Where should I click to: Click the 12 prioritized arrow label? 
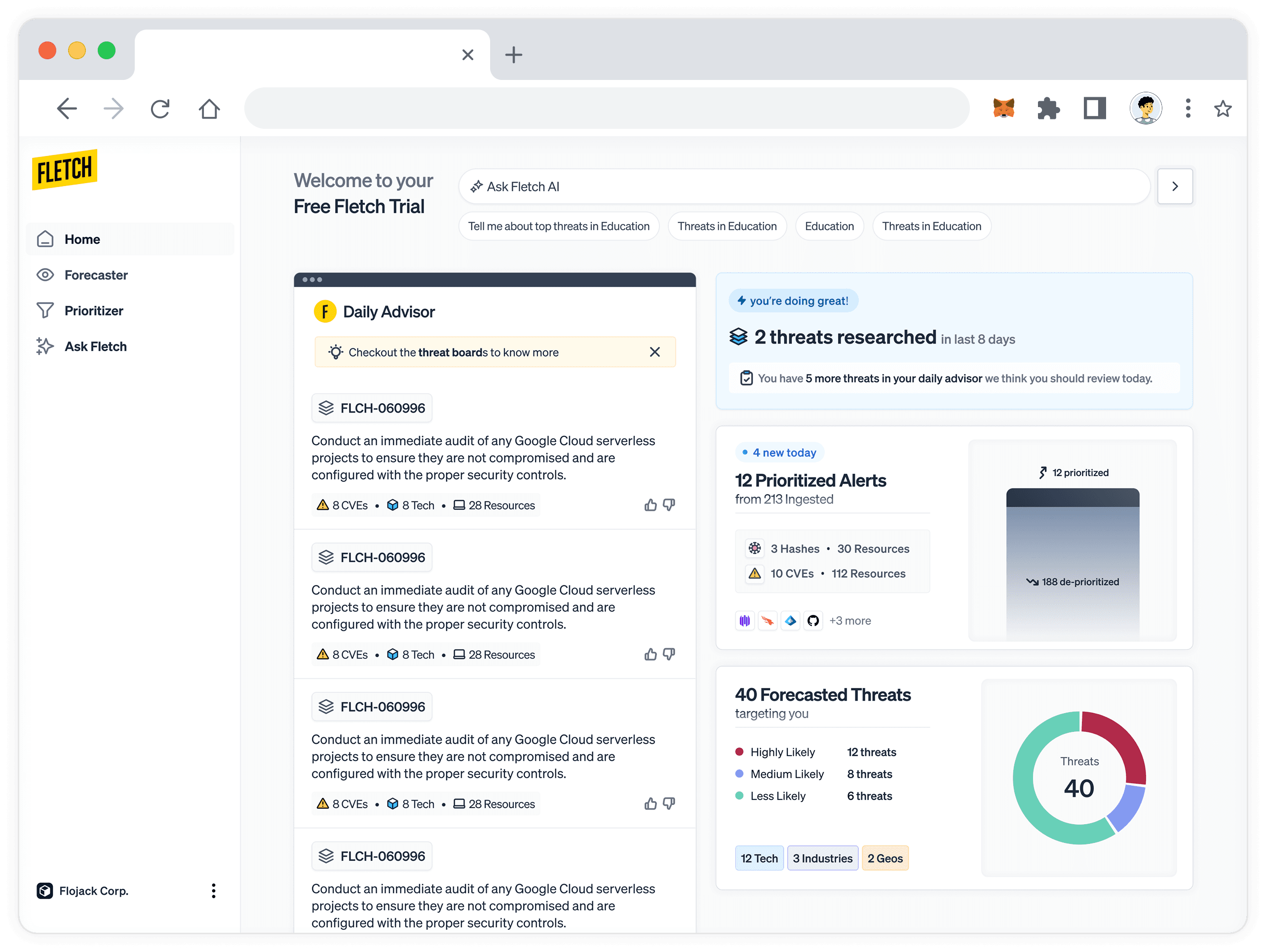(x=1074, y=473)
